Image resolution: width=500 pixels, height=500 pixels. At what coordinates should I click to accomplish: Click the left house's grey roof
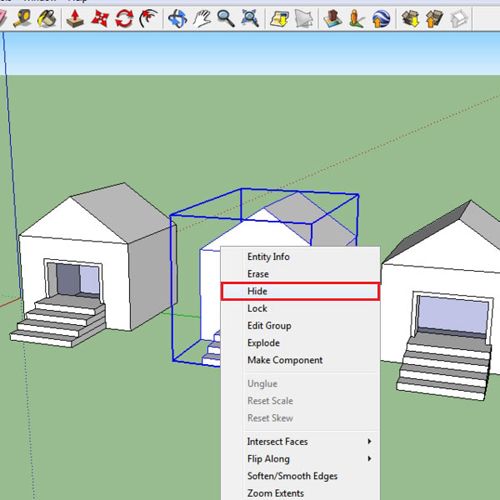122,213
